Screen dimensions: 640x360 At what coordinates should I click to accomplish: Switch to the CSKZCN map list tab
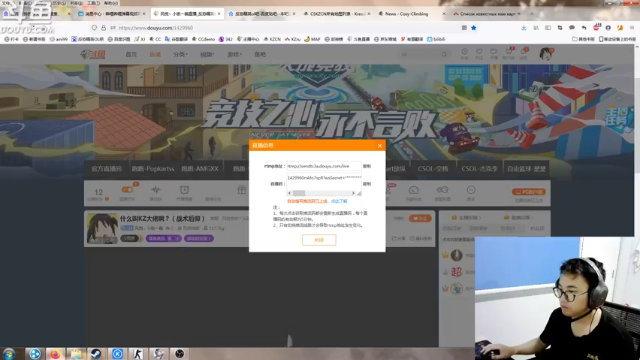(337, 14)
